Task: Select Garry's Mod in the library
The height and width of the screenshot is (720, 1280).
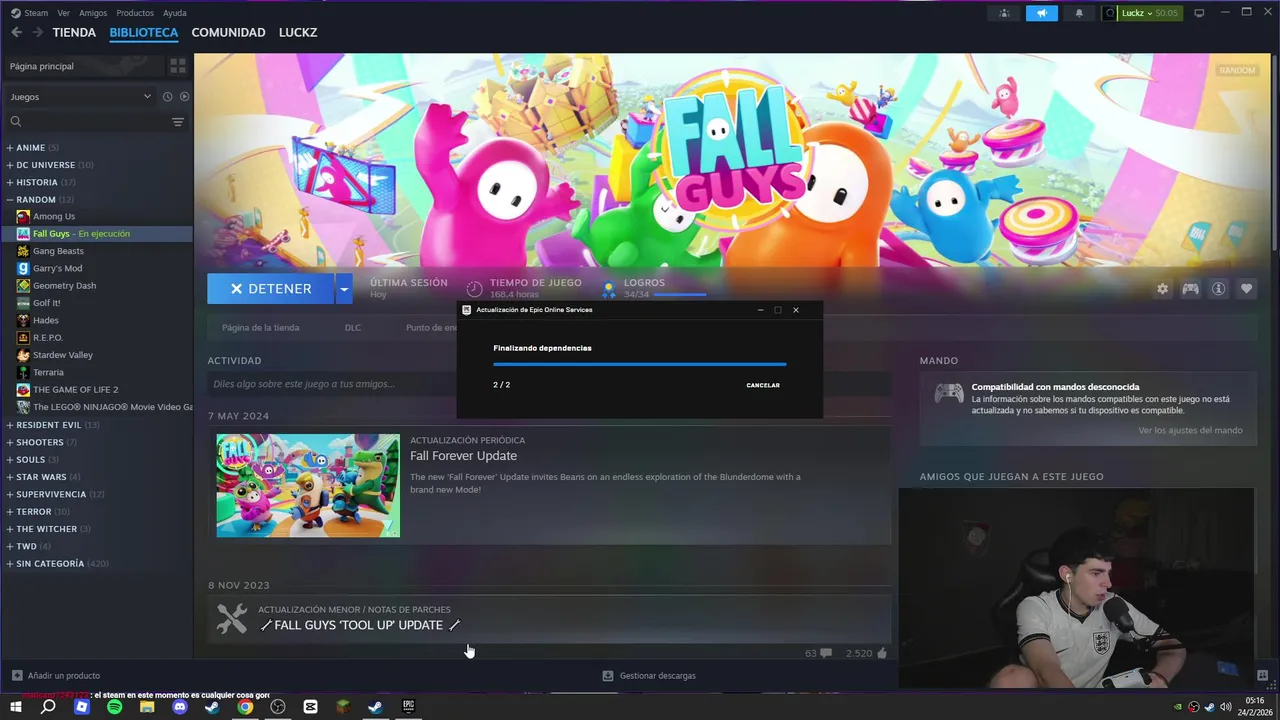Action: (x=58, y=269)
